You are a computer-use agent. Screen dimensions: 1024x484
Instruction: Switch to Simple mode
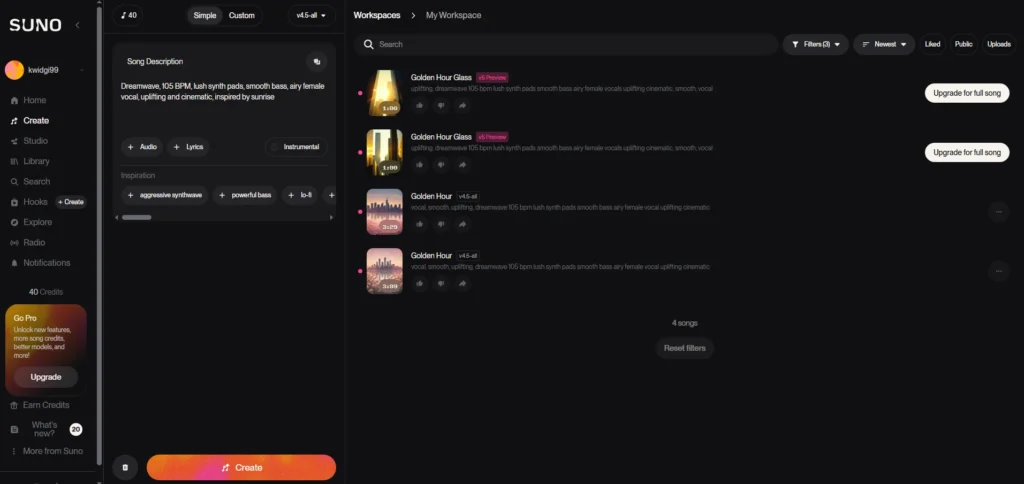click(x=204, y=16)
